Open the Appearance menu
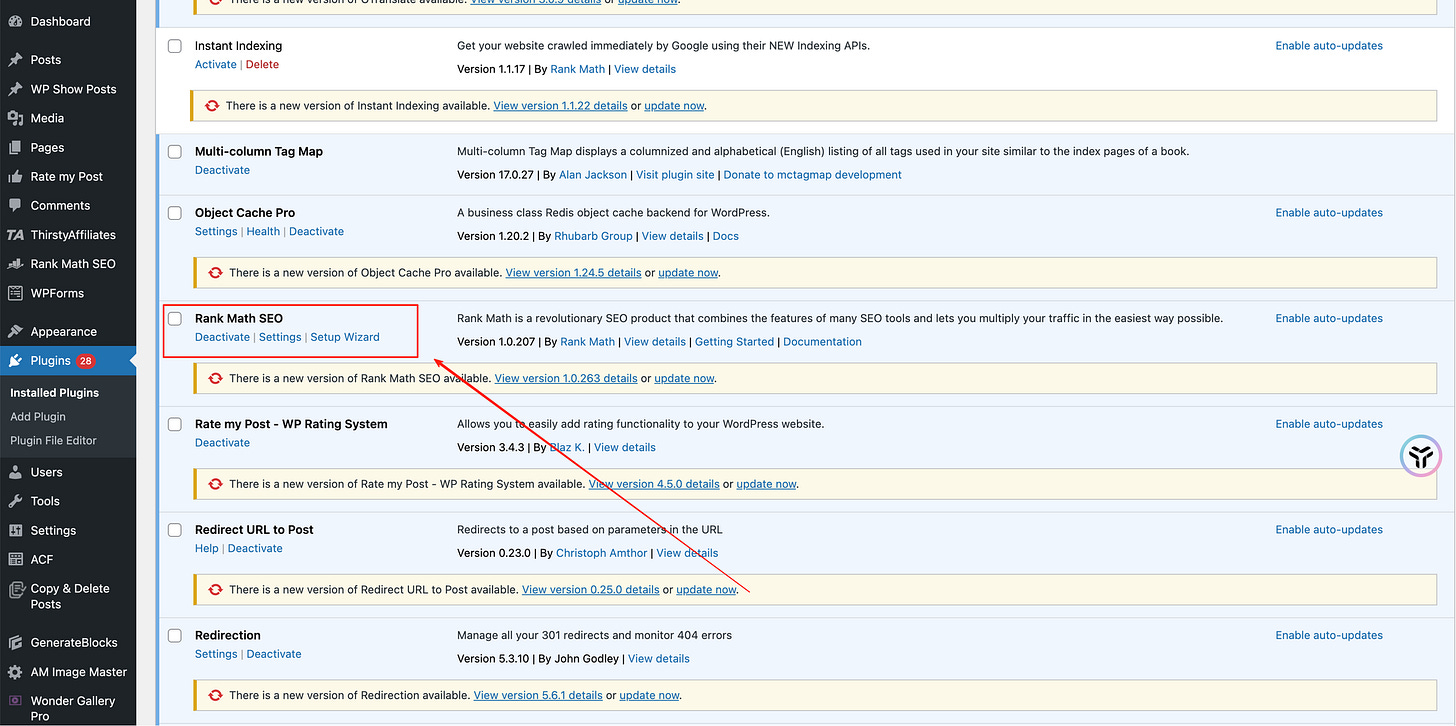 click(x=68, y=331)
